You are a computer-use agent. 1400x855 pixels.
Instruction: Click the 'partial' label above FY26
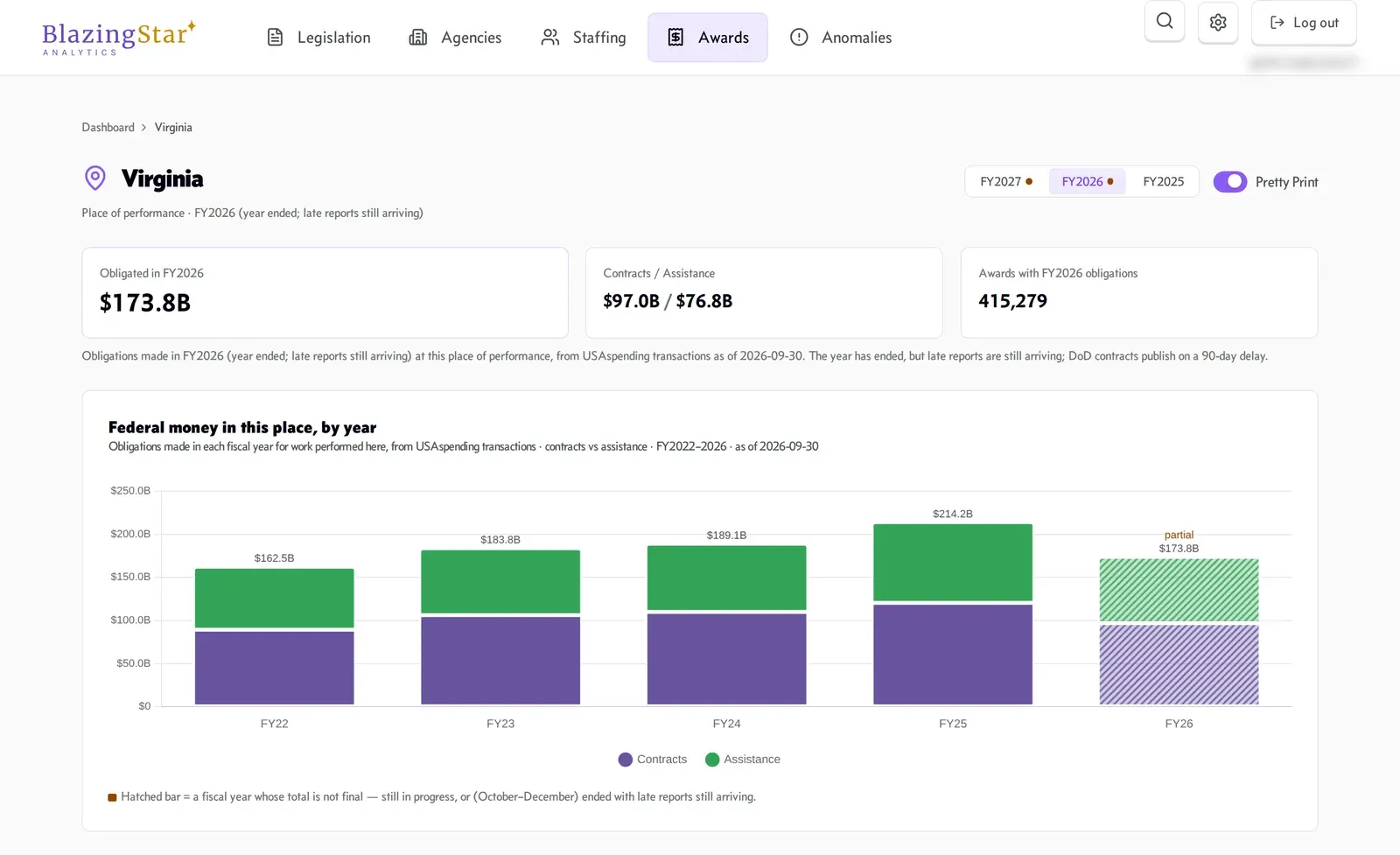[x=1179, y=535]
